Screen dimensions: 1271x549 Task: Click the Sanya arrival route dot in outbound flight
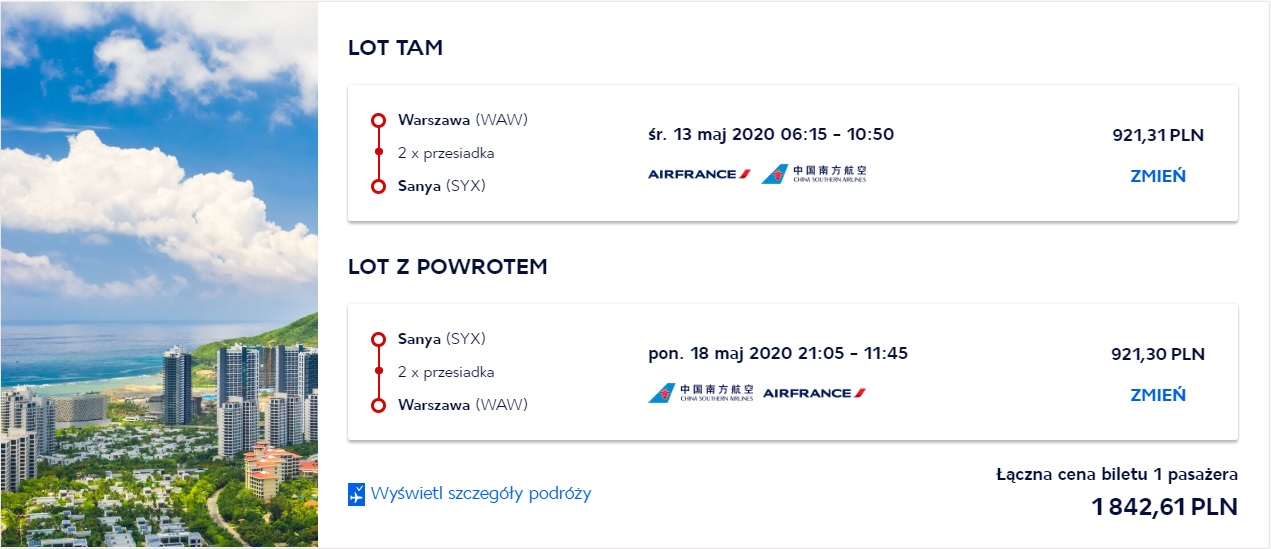tap(378, 186)
